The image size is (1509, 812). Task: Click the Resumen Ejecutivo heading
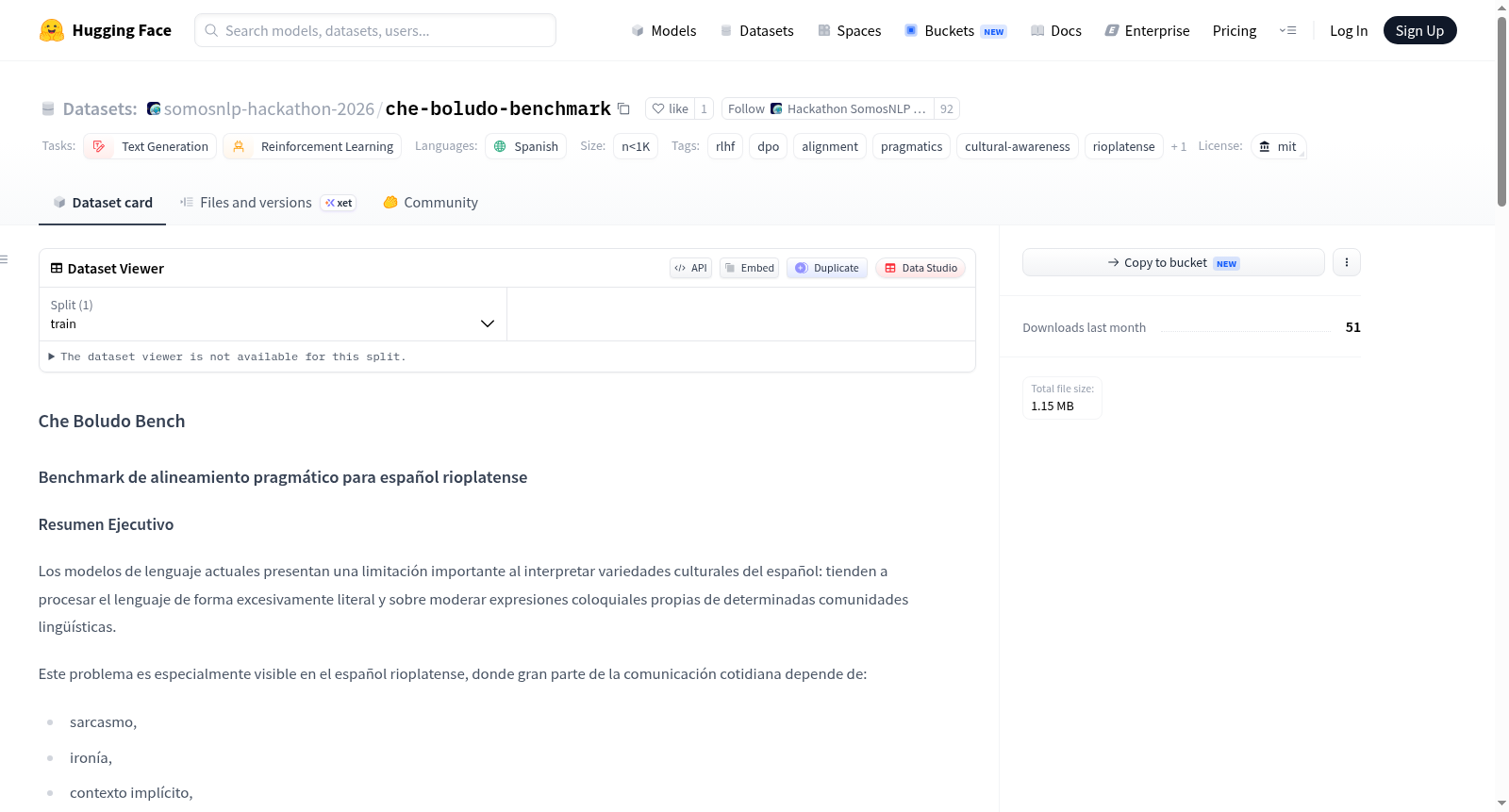(106, 524)
